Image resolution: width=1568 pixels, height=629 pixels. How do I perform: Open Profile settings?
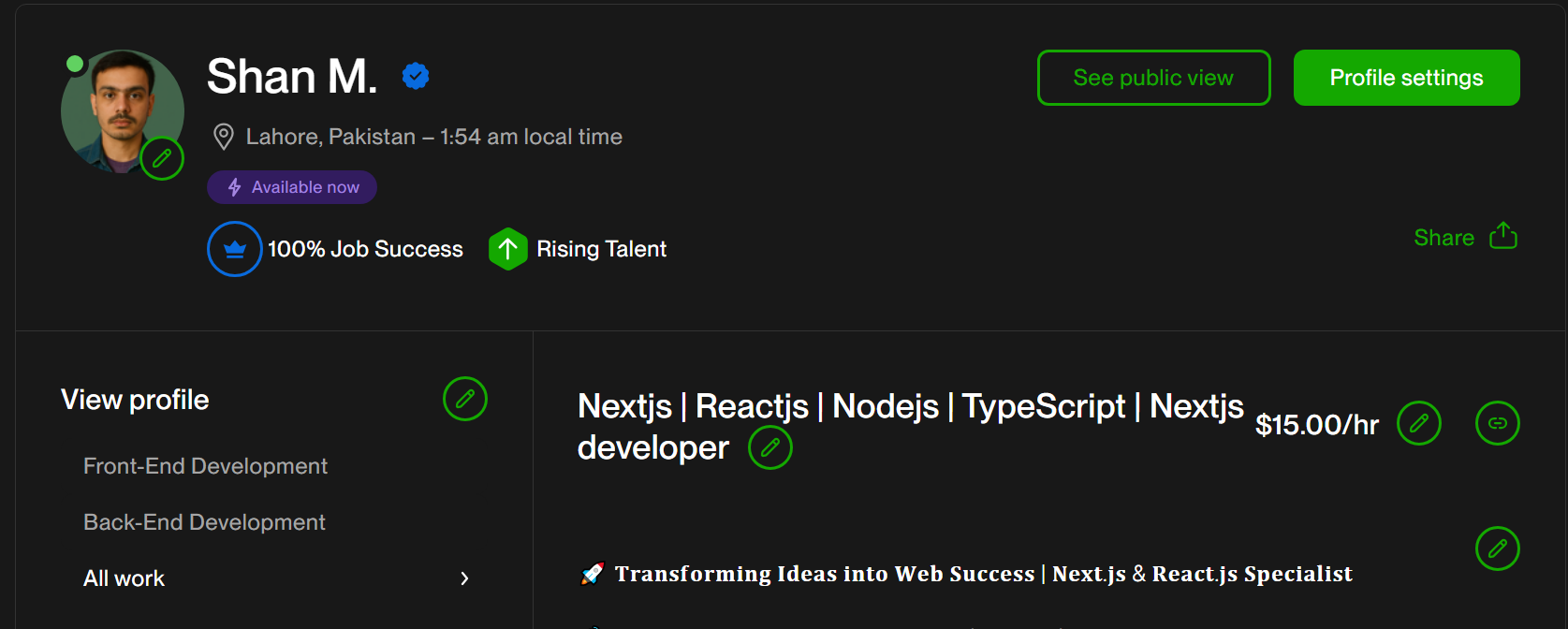click(x=1406, y=78)
